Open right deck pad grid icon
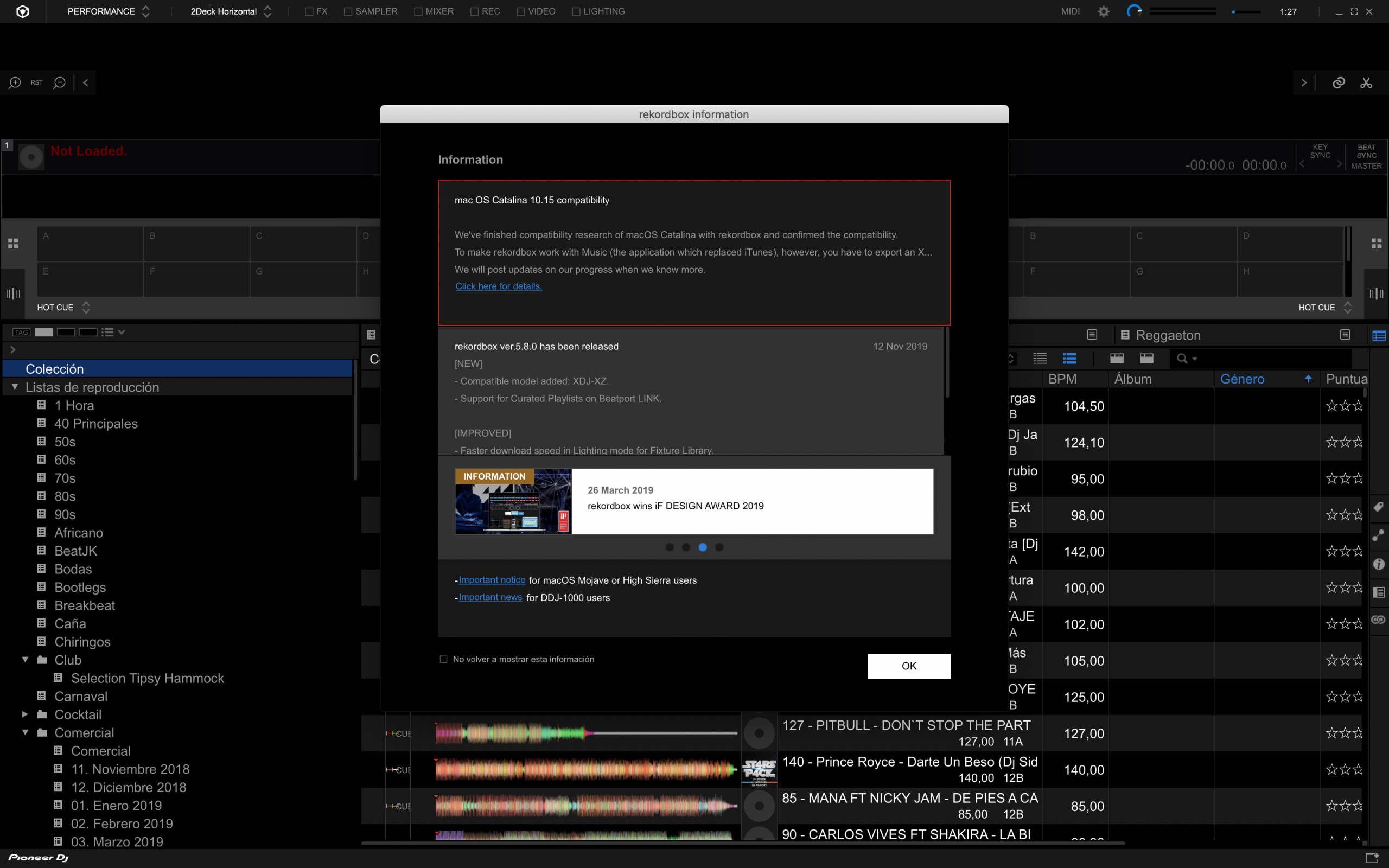The width and height of the screenshot is (1389, 868). [x=1377, y=244]
